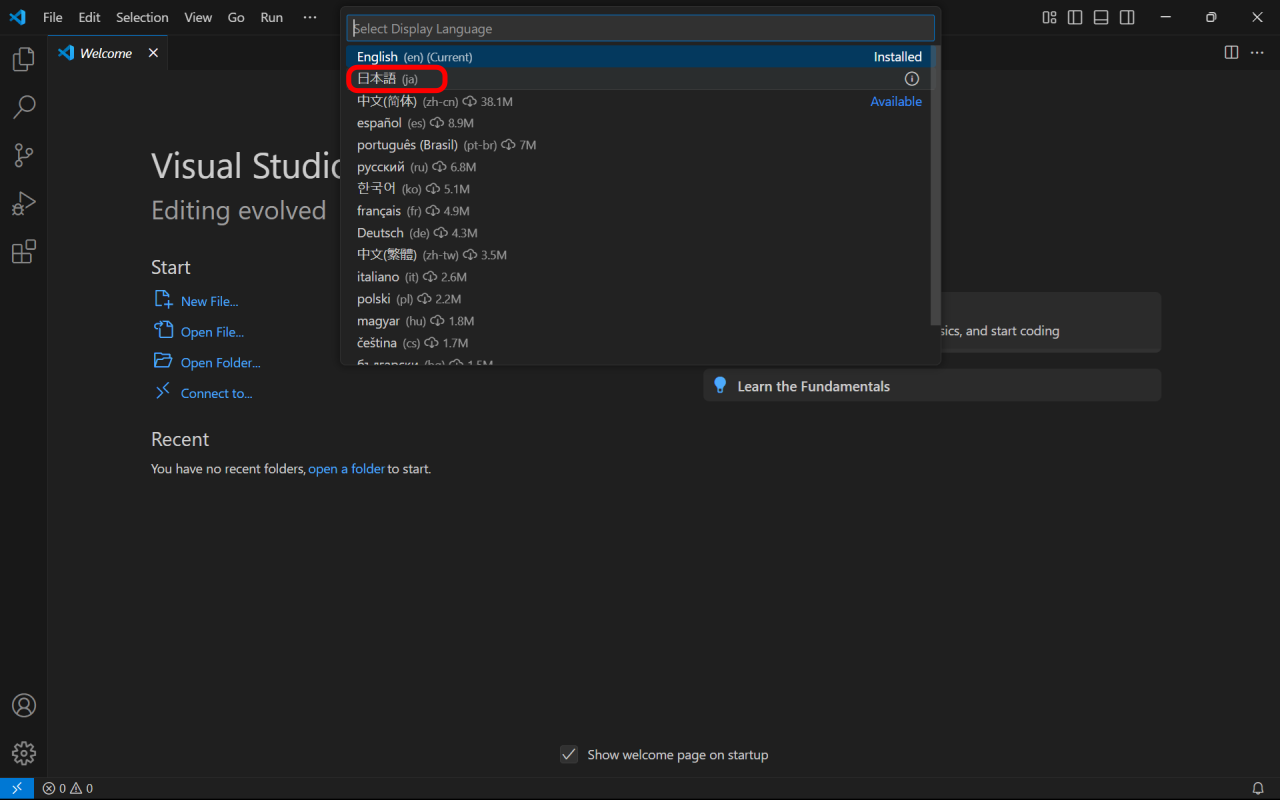The height and width of the screenshot is (800, 1280).
Task: Open the Explorer sidebar icon
Action: click(x=23, y=59)
